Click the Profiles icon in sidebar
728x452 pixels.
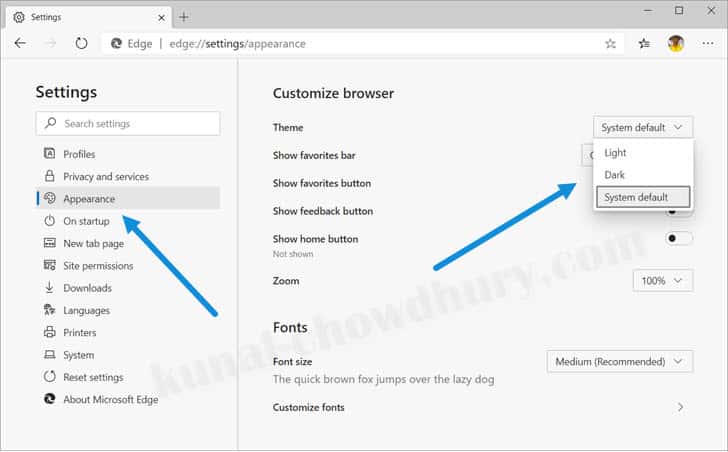(x=50, y=153)
